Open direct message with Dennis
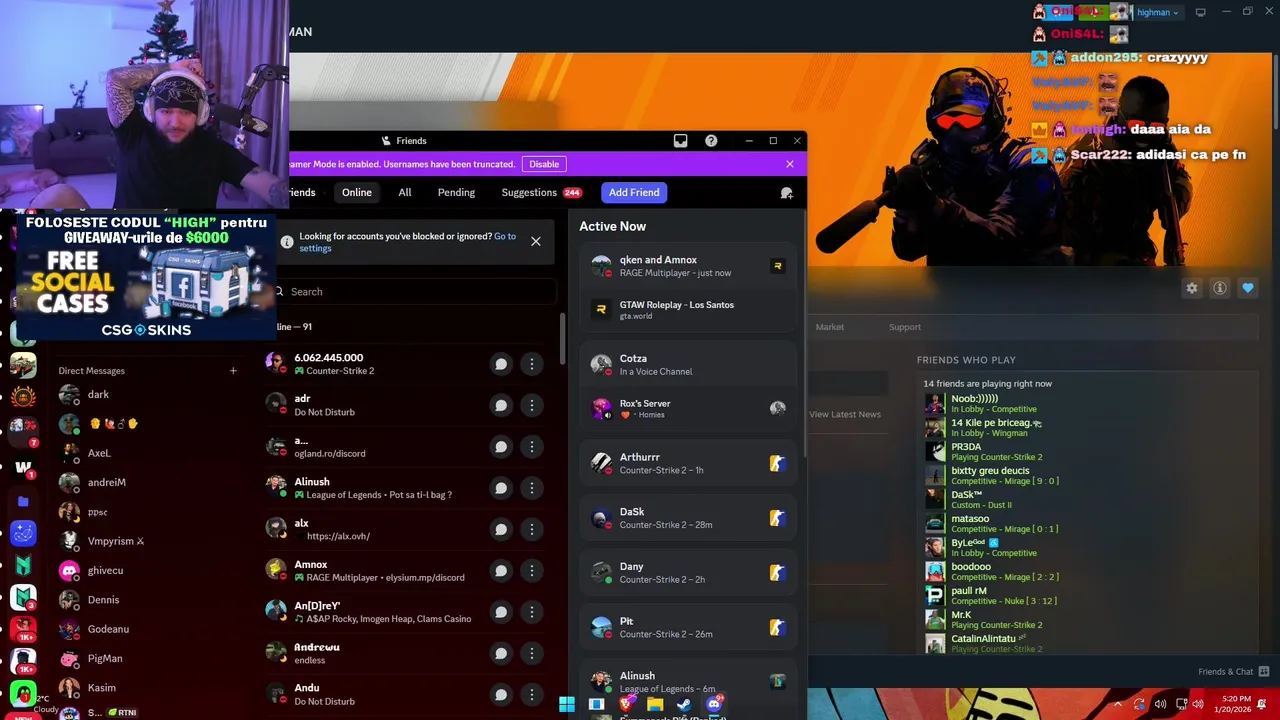Image resolution: width=1280 pixels, height=720 pixels. click(150, 600)
